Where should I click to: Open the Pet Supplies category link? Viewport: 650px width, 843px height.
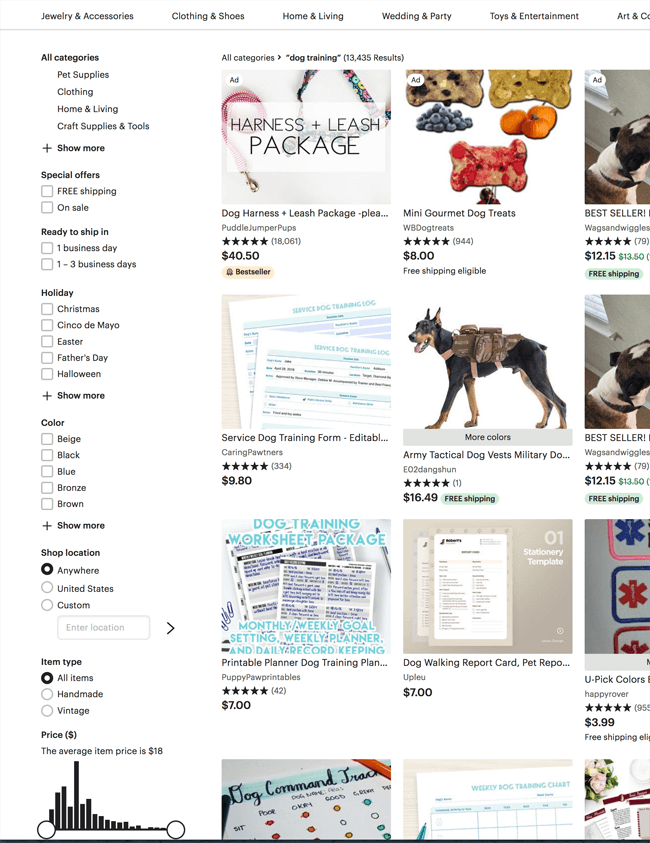(x=83, y=75)
